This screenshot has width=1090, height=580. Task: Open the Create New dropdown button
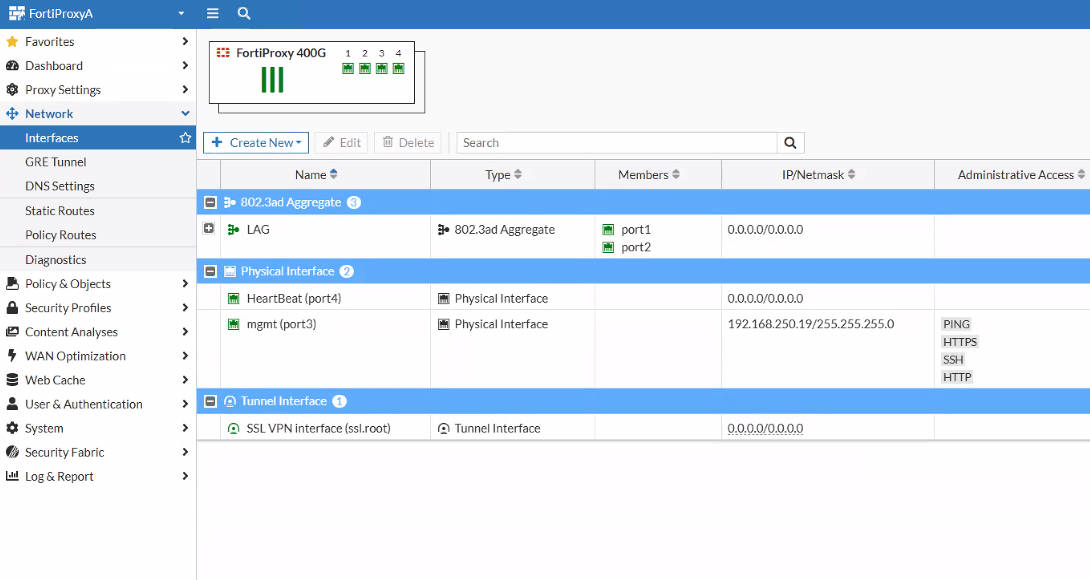[256, 143]
